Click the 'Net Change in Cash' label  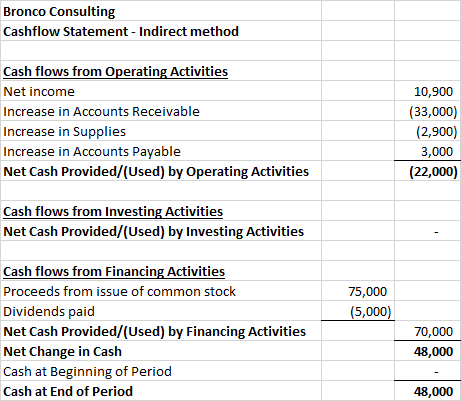(x=63, y=352)
